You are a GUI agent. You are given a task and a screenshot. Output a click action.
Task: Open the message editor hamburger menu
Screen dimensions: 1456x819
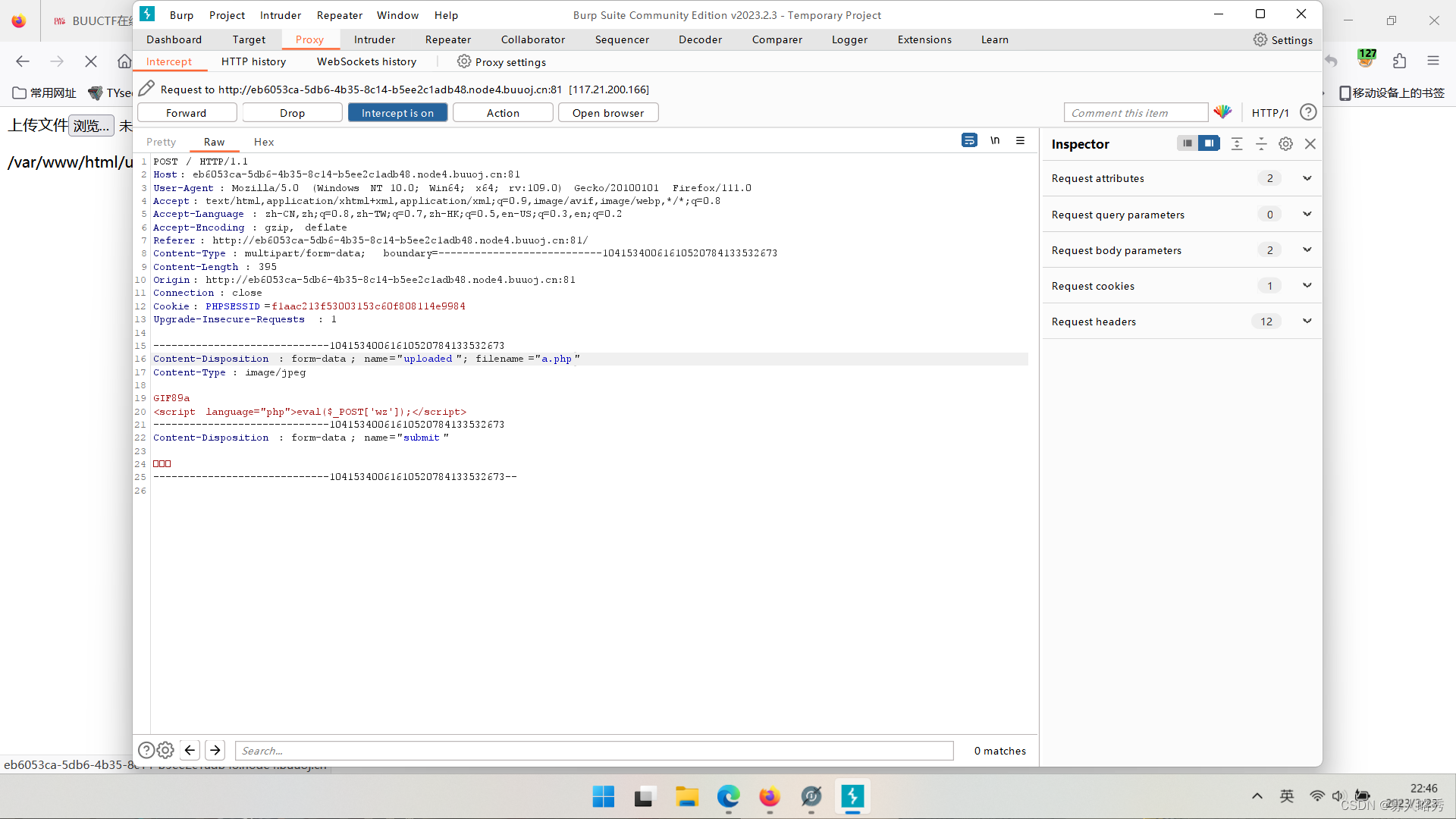pyautogui.click(x=1020, y=140)
